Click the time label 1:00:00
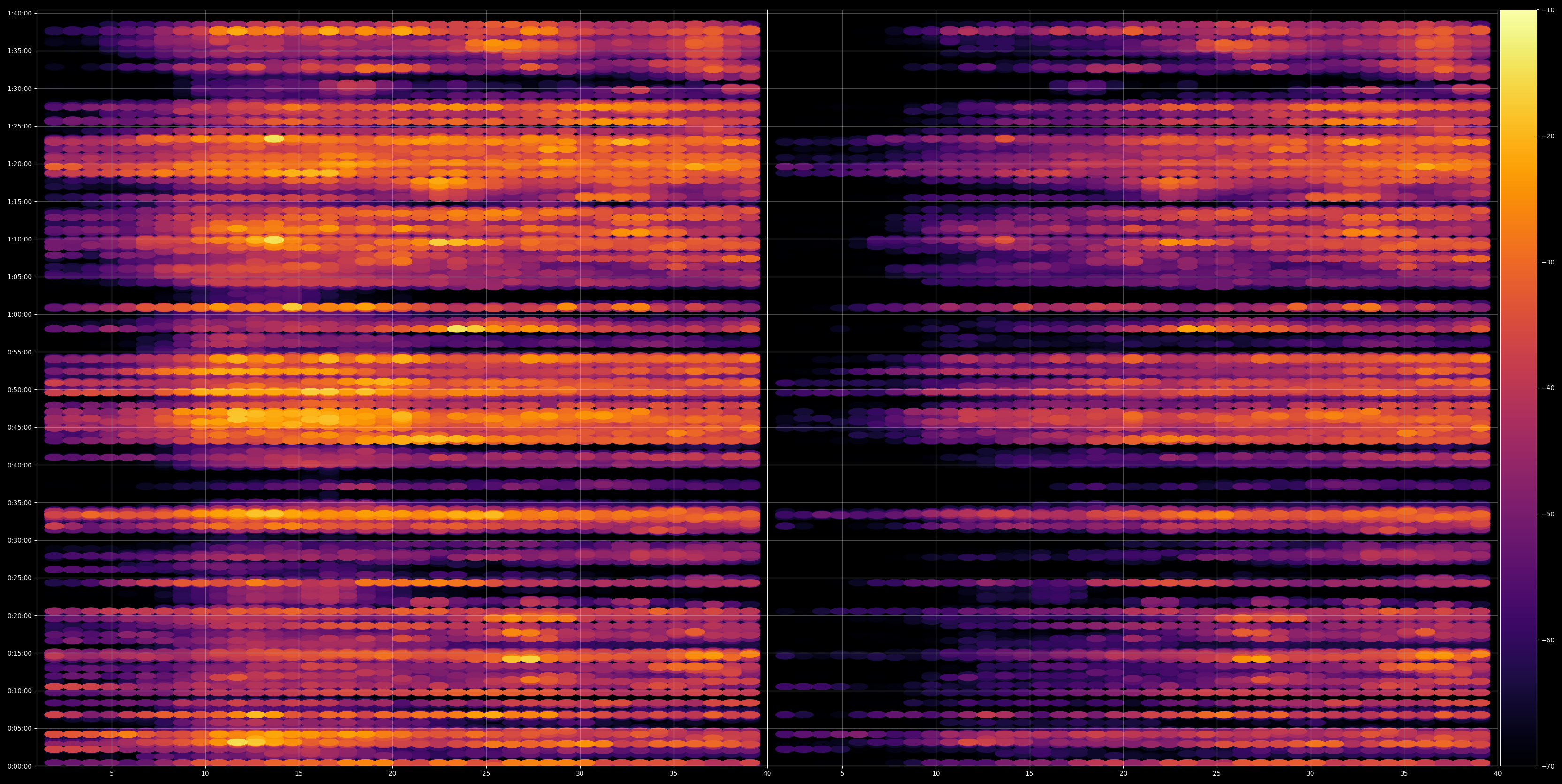1562x784 pixels. coord(19,314)
